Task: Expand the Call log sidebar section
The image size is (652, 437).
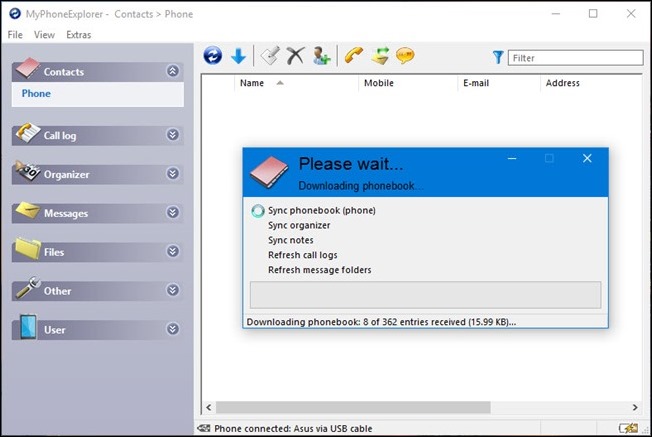Action: [173, 135]
